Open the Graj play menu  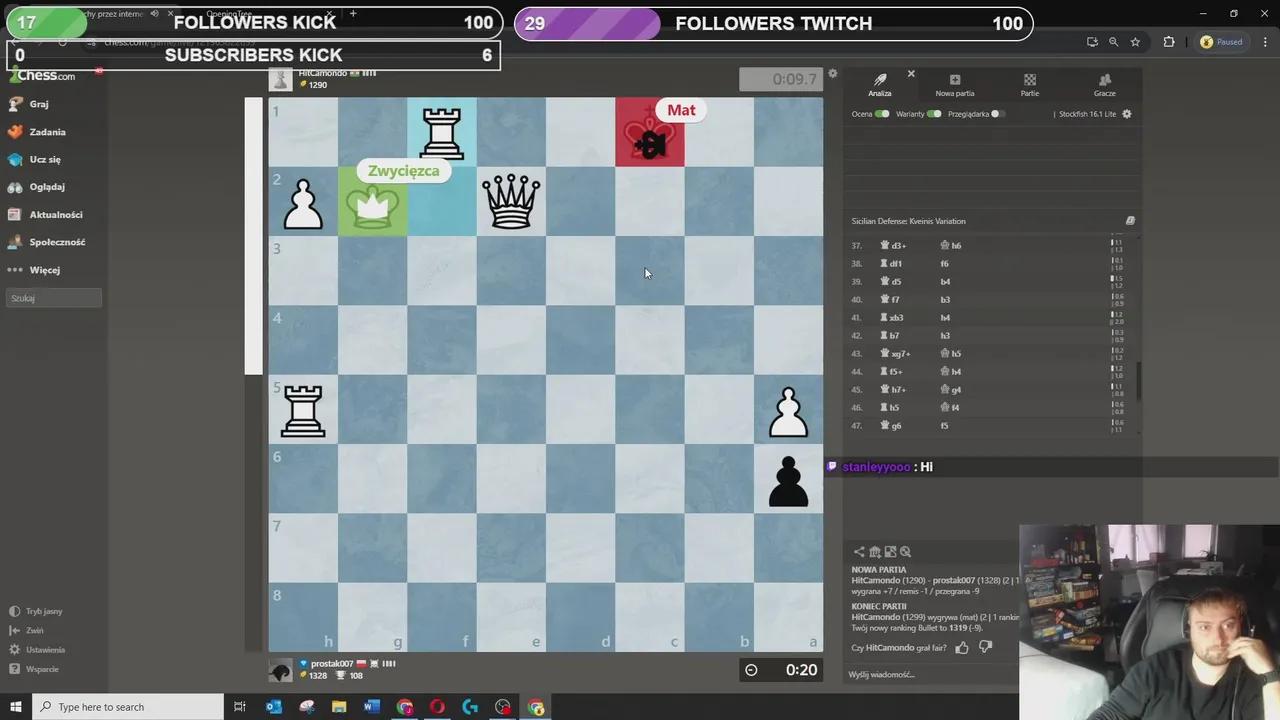(28, 104)
